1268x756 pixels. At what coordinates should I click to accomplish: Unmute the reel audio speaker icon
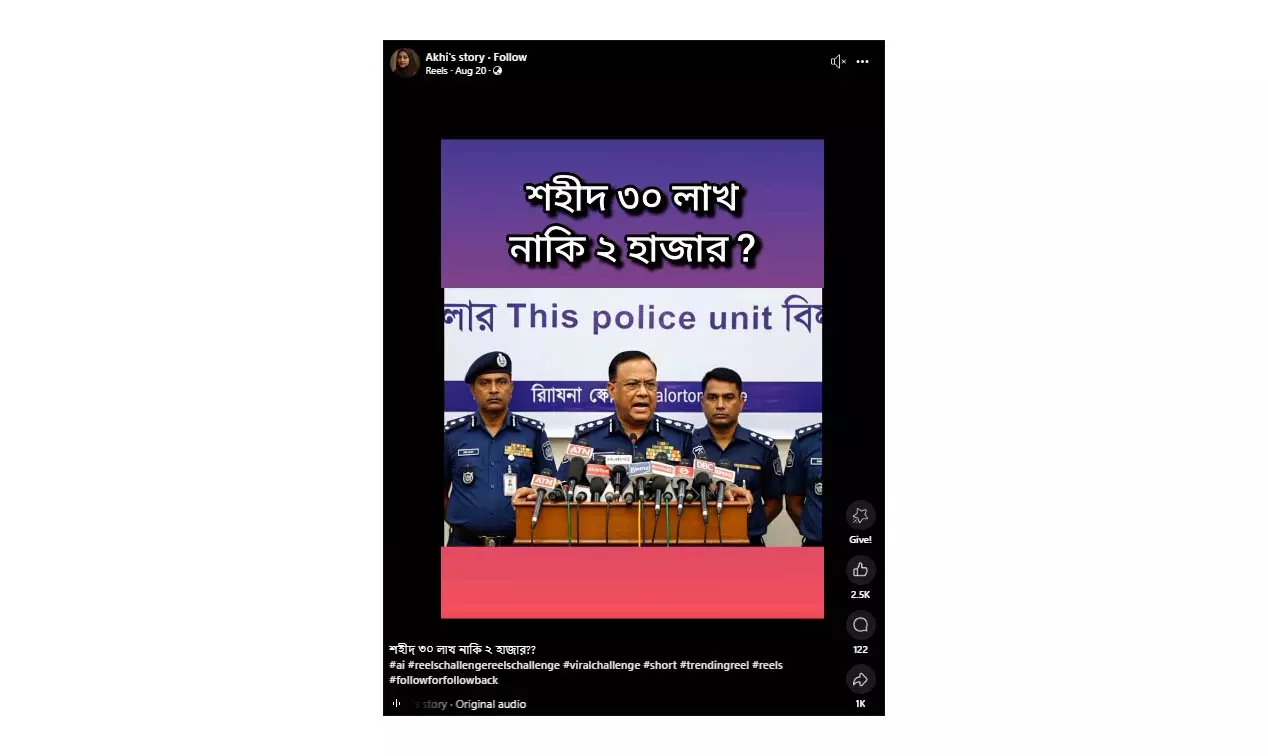pos(838,62)
